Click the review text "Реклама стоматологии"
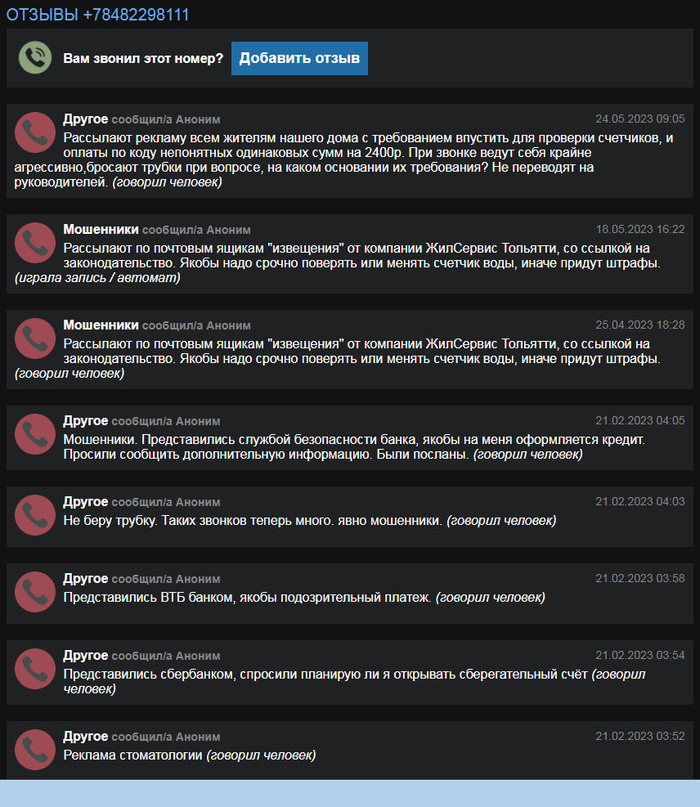The image size is (700, 807). click(x=133, y=754)
